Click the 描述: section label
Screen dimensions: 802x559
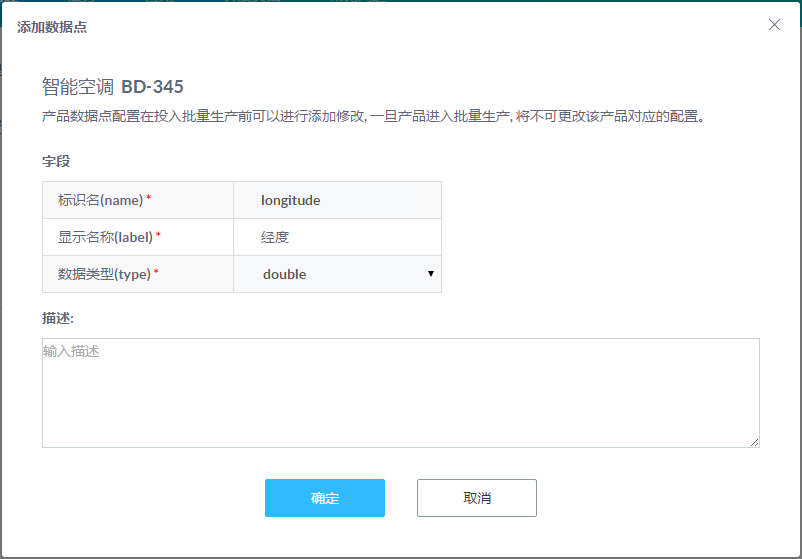pos(58,318)
